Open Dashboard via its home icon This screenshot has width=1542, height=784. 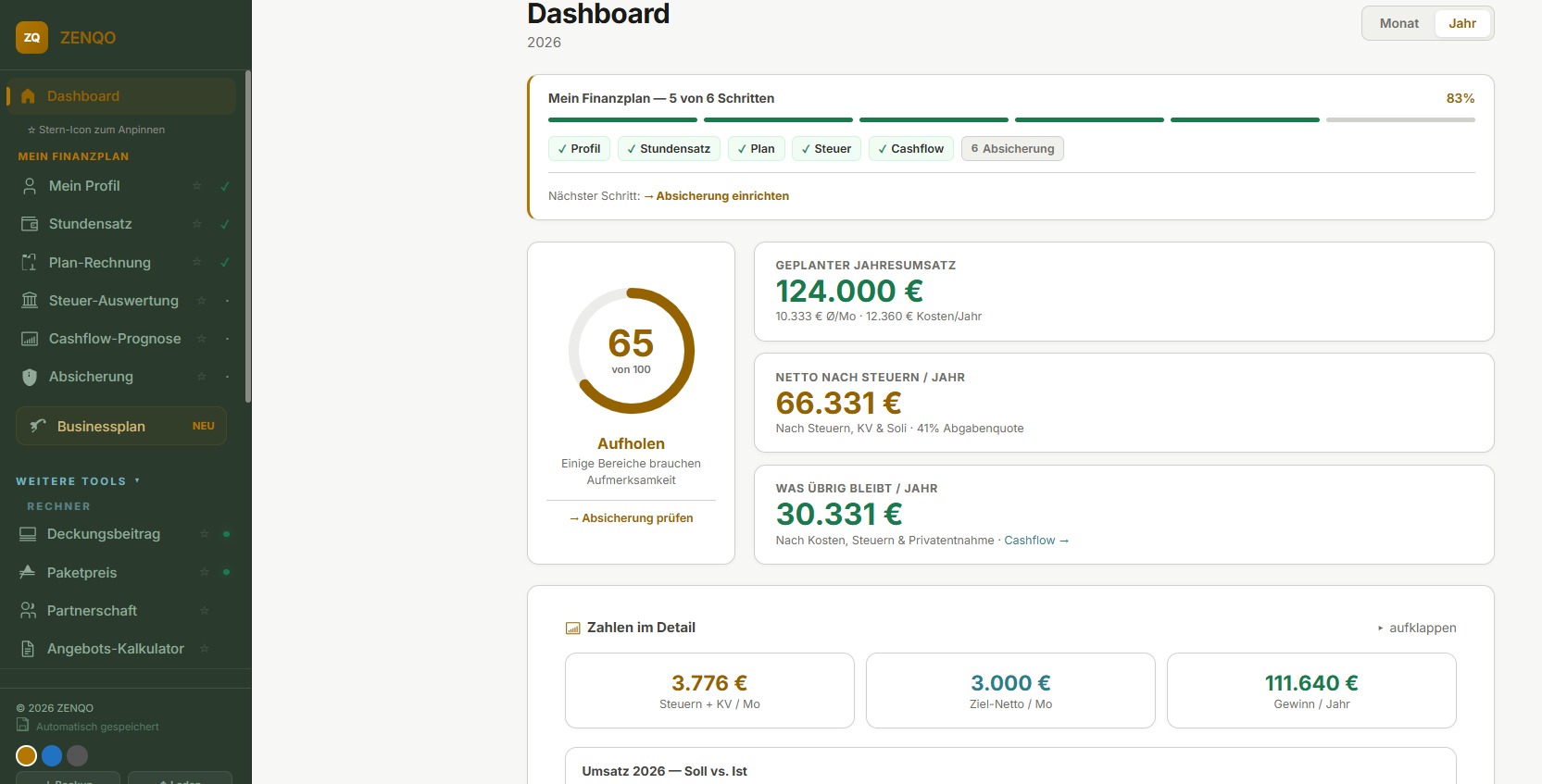point(28,96)
